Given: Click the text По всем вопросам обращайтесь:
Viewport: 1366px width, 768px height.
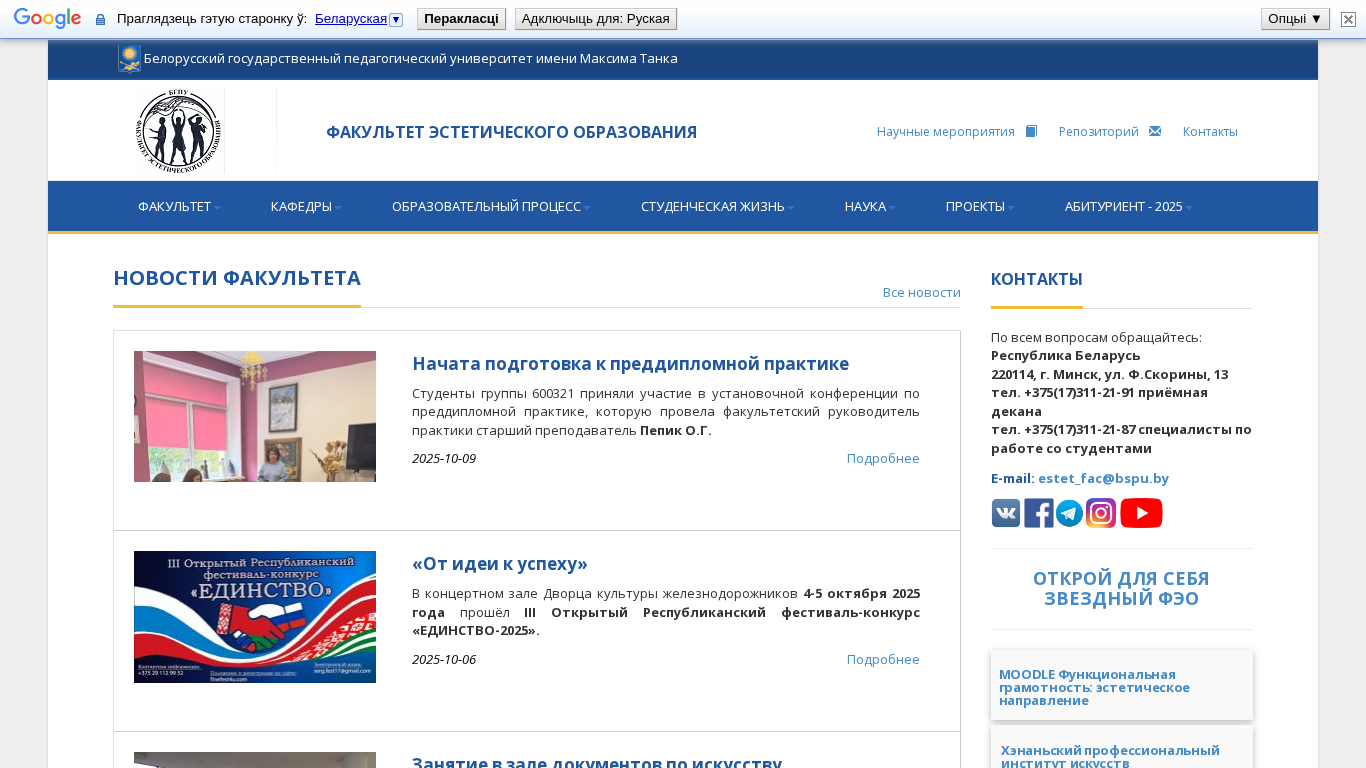Looking at the screenshot, I should click(x=1096, y=337).
